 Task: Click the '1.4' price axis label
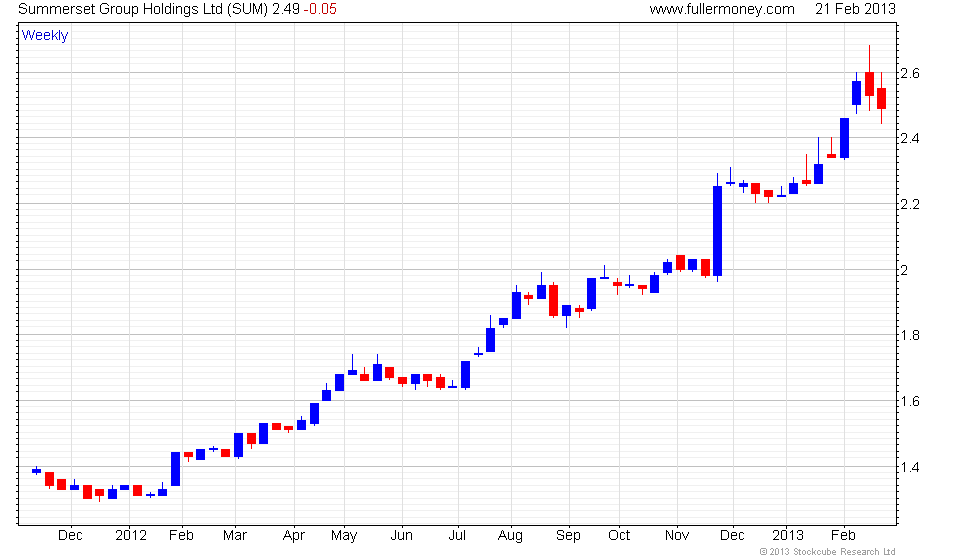click(910, 467)
